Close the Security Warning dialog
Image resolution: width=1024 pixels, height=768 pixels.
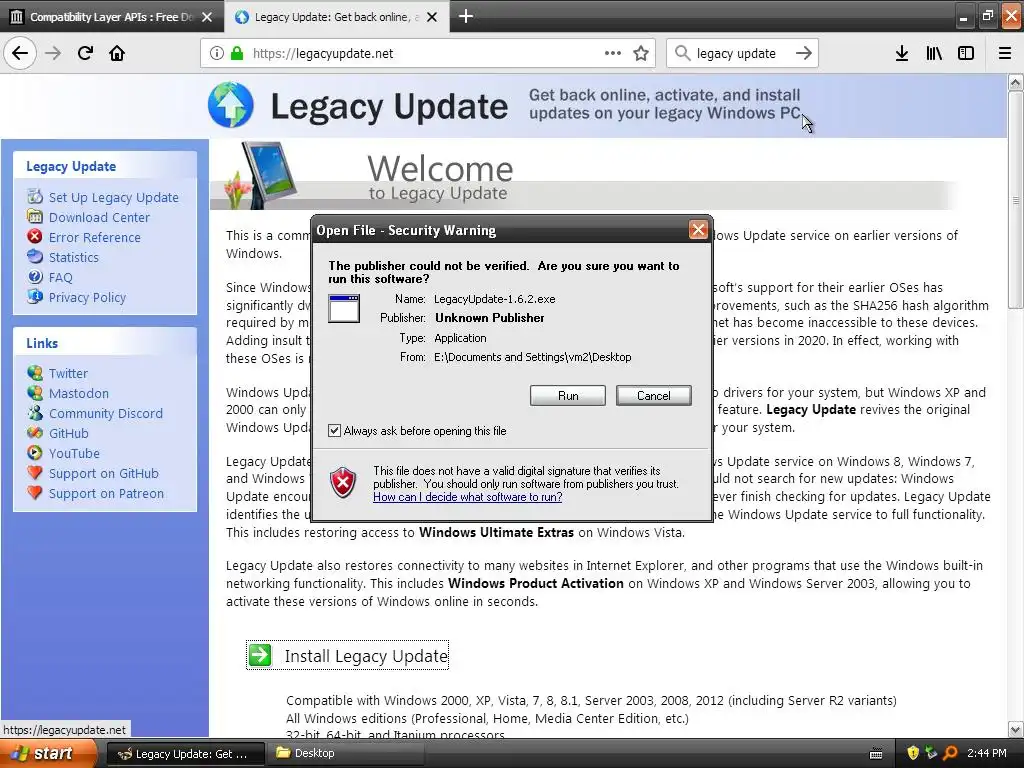698,230
